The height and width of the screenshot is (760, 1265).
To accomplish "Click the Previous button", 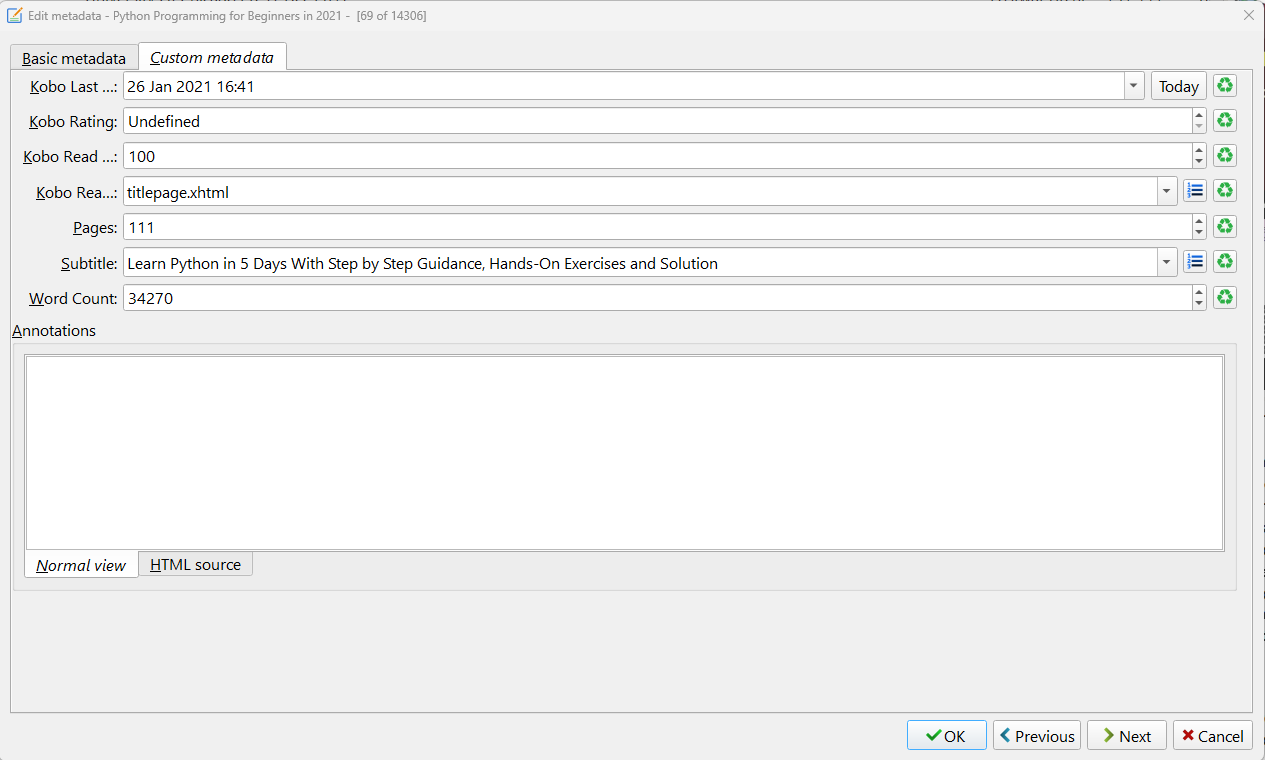I will 1036,736.
